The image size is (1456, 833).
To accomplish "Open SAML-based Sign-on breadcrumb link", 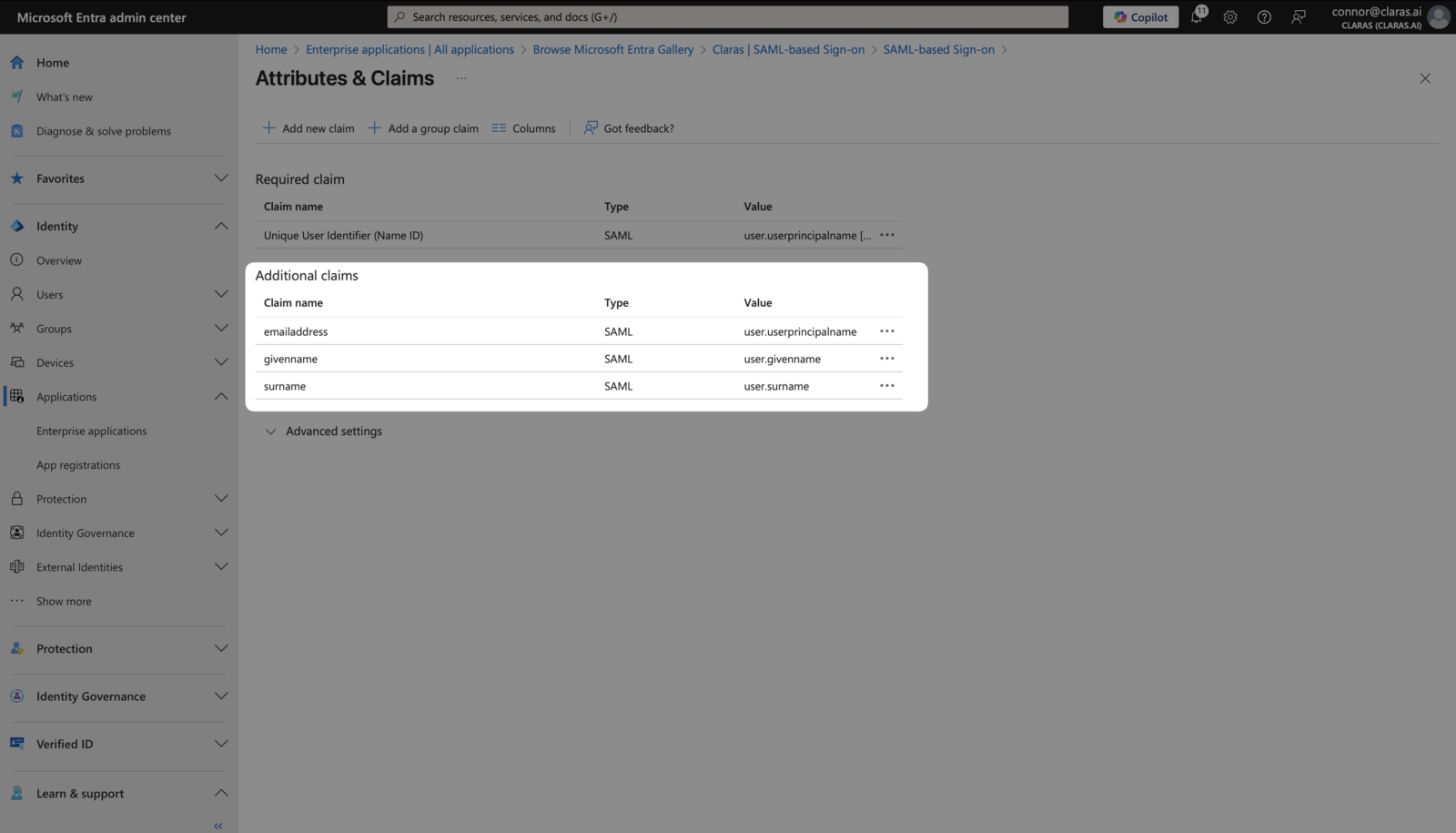I will [x=938, y=49].
